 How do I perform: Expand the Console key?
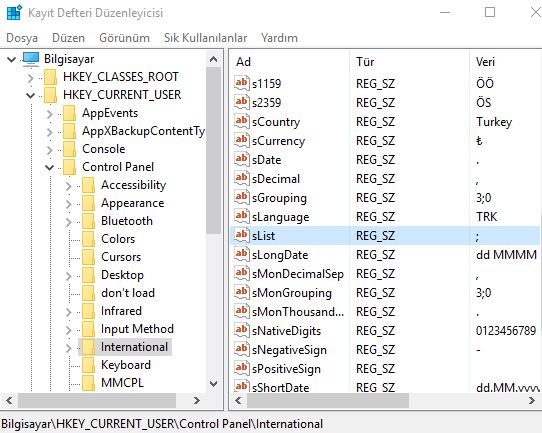tap(49, 150)
